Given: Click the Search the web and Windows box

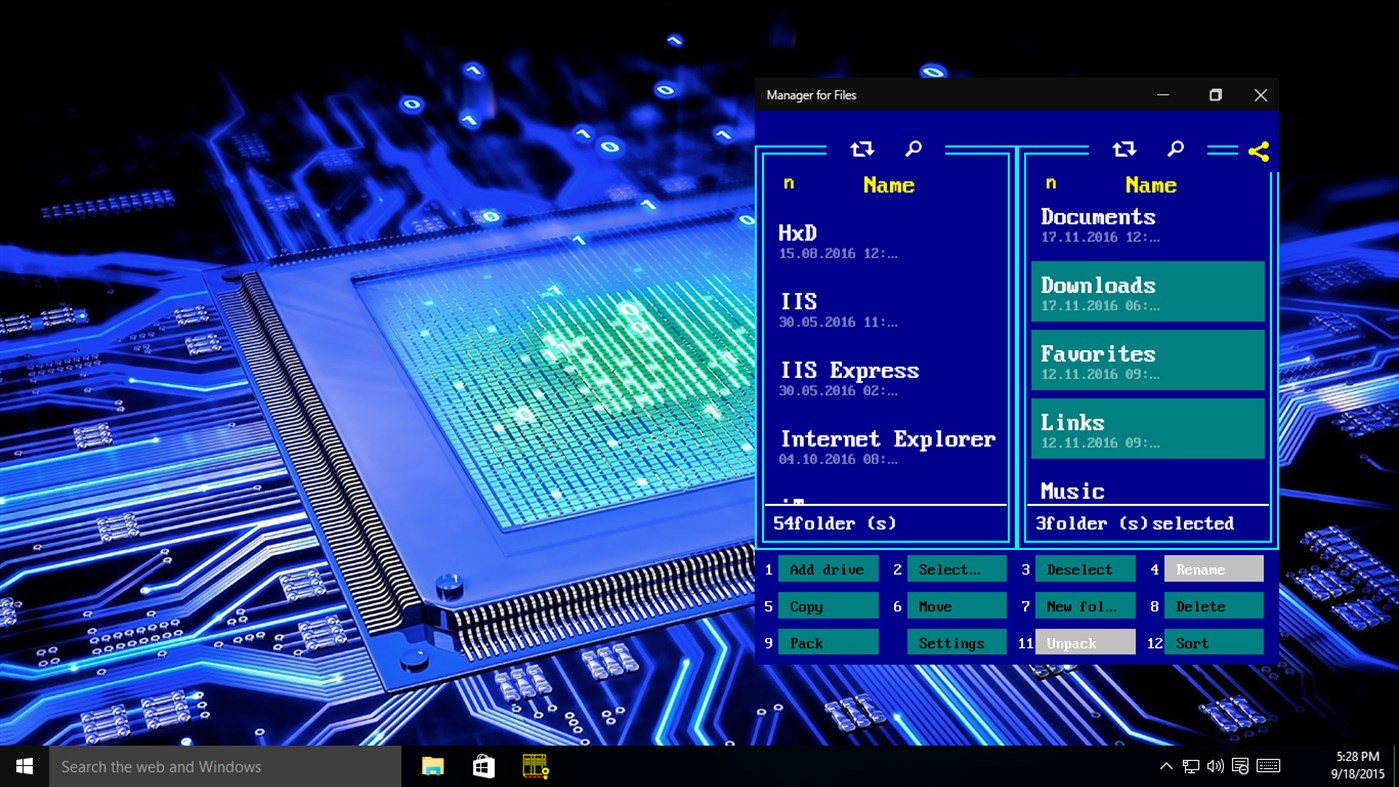Looking at the screenshot, I should [x=225, y=766].
